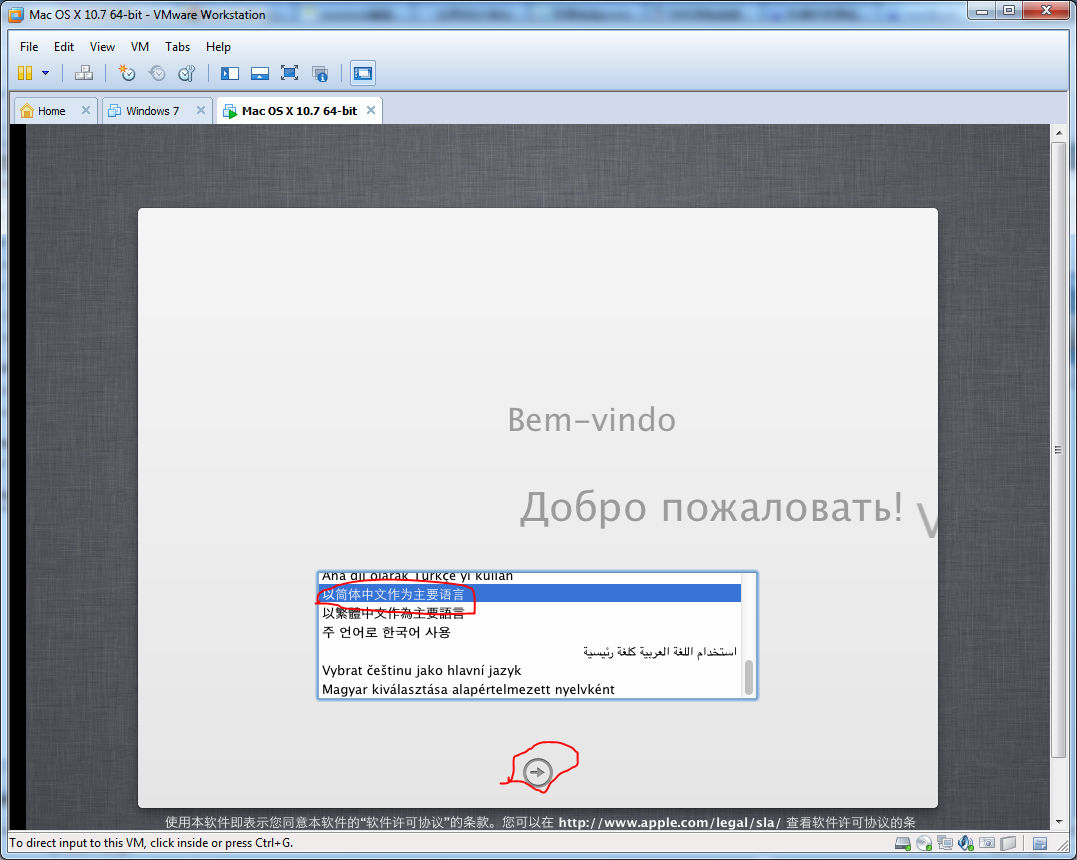Screen dimensions: 1077x860
Task: Click the VM view scroll-up arrow
Action: tap(1058, 133)
